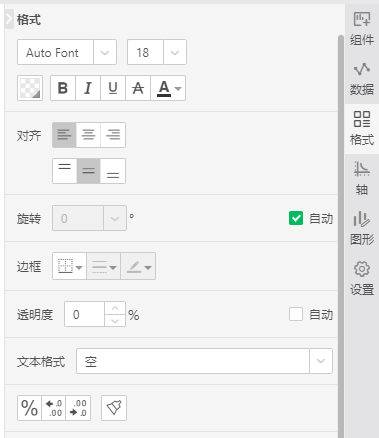Viewport: 379px width, 438px height.
Task: Open the 旋转 angle dropdown
Action: tap(115, 218)
